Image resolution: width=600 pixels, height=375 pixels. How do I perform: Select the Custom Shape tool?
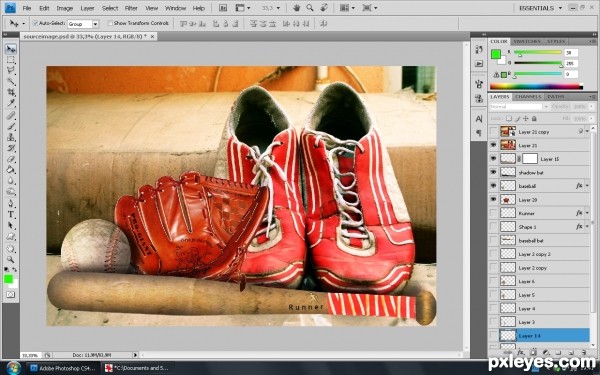coord(11,236)
